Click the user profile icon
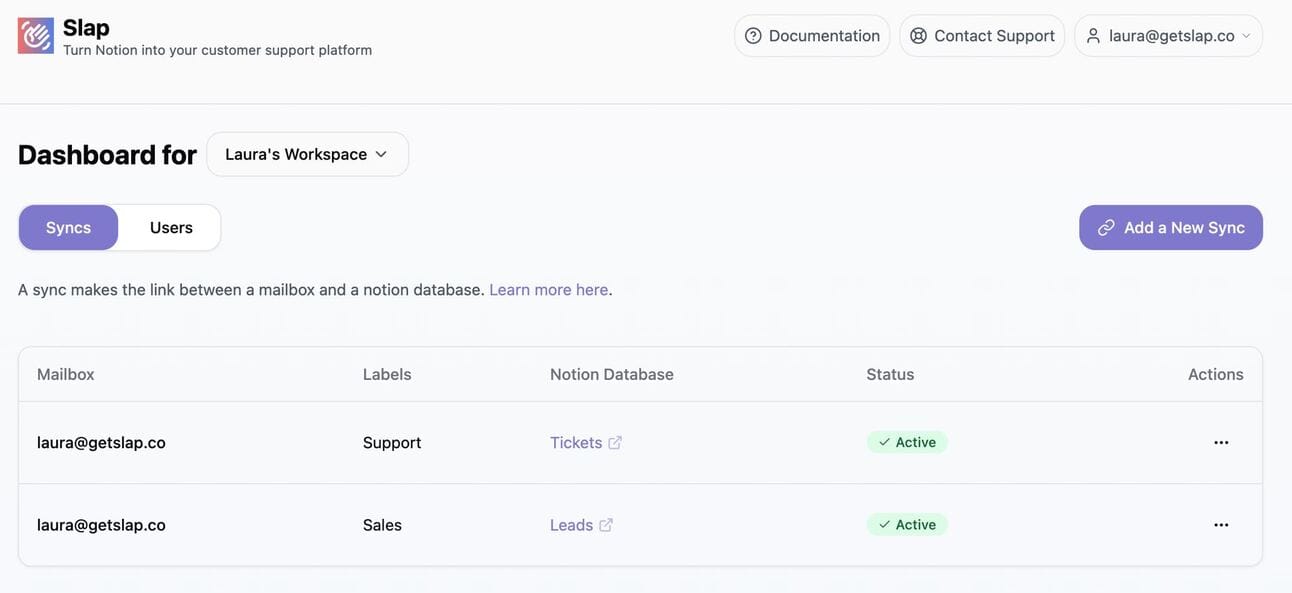1292x593 pixels. tap(1093, 36)
